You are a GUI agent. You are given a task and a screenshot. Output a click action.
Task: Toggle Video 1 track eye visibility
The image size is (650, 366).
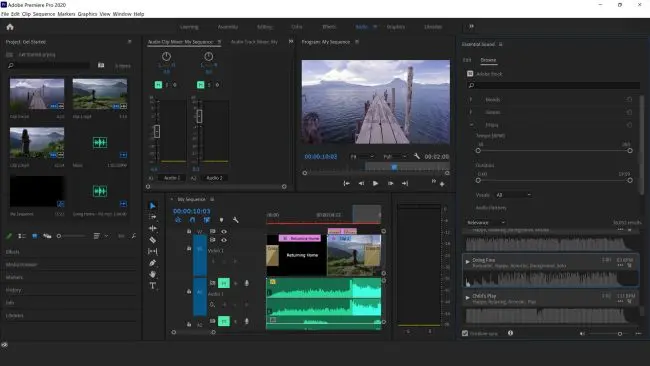click(224, 240)
